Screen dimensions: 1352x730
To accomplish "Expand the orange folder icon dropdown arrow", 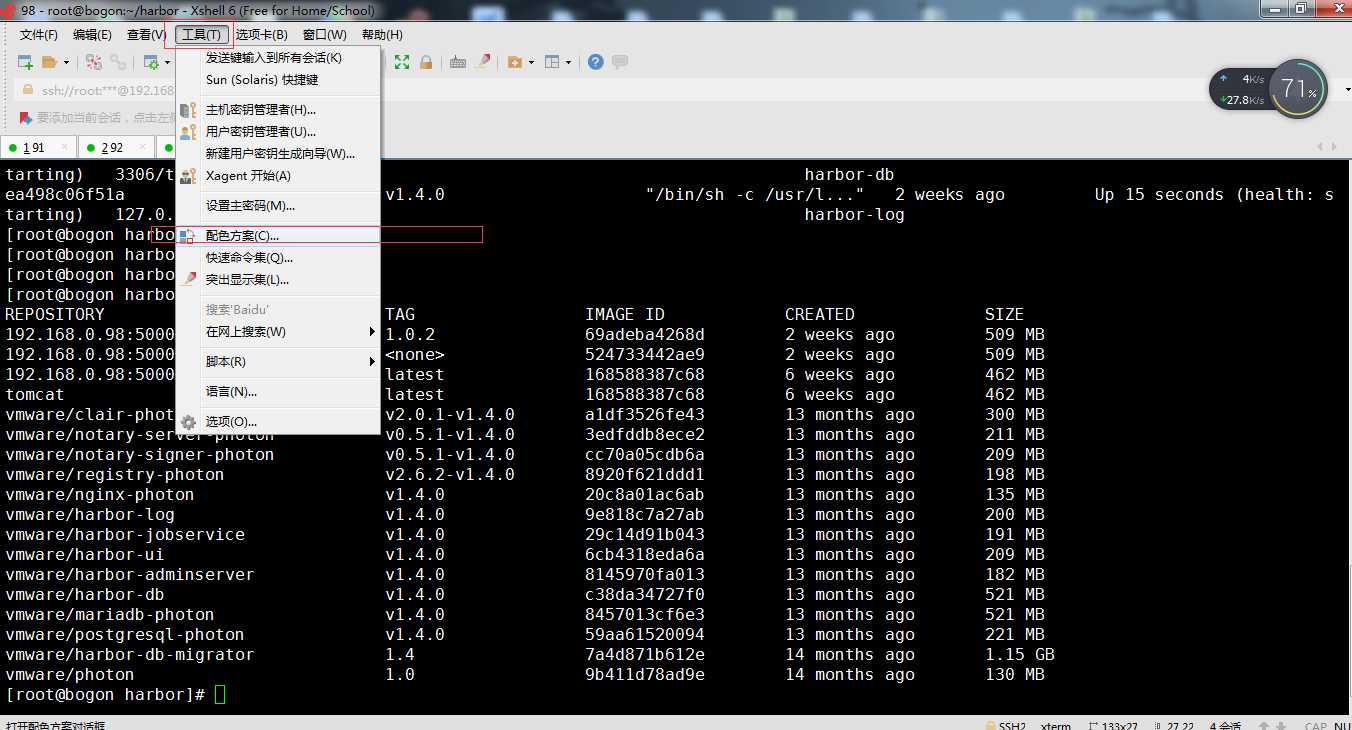I will pyautogui.click(x=531, y=62).
